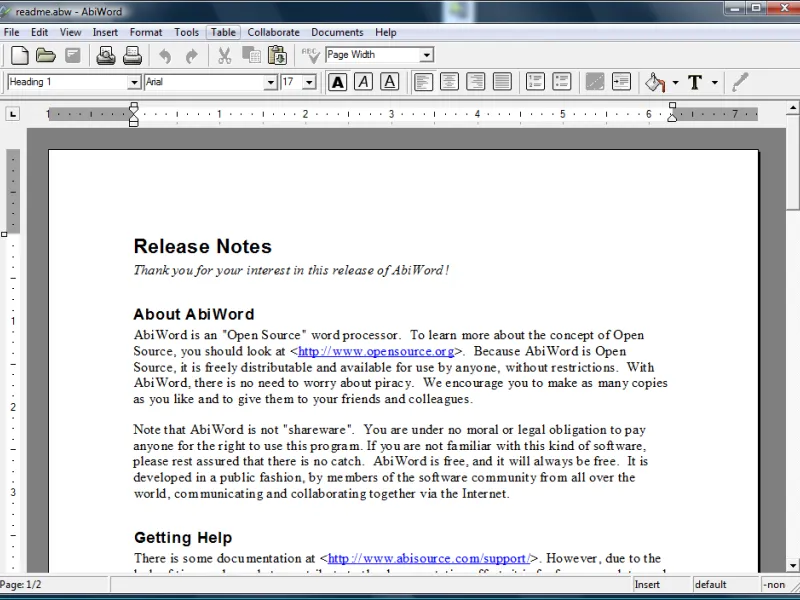Select the format painter brush icon

pos(740,82)
